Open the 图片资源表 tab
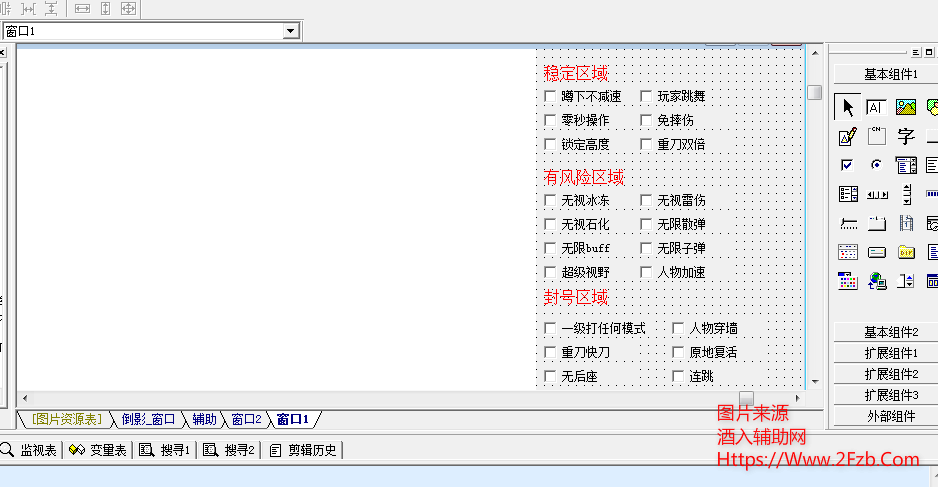The width and height of the screenshot is (938, 487). coord(67,419)
